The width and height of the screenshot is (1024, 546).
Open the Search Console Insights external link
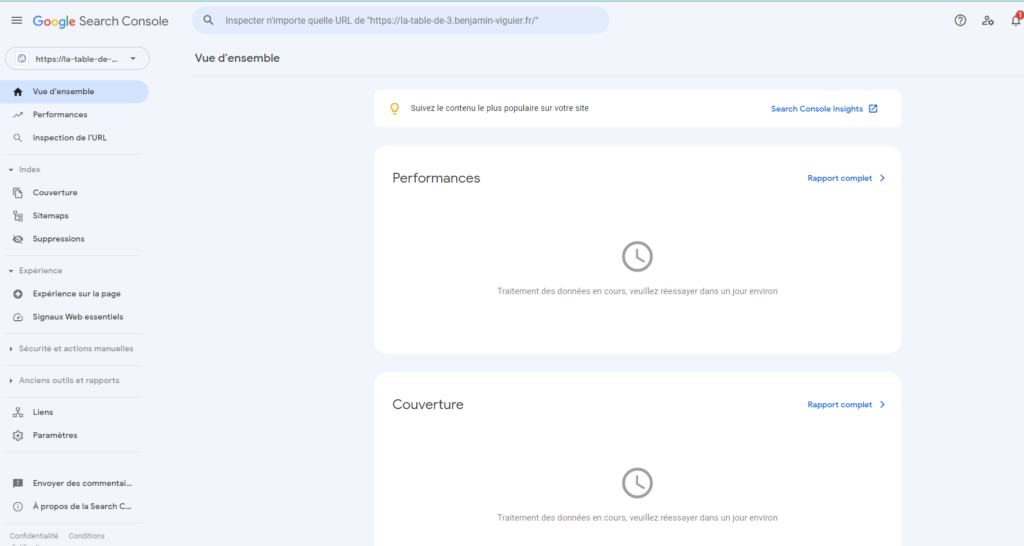824,108
